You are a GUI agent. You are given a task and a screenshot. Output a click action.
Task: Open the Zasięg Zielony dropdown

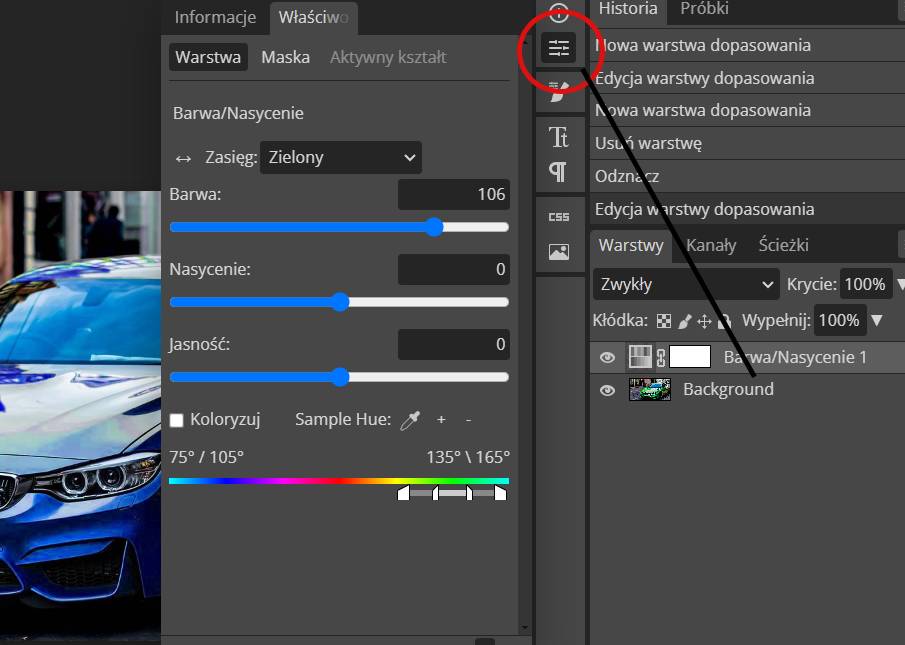(341, 158)
